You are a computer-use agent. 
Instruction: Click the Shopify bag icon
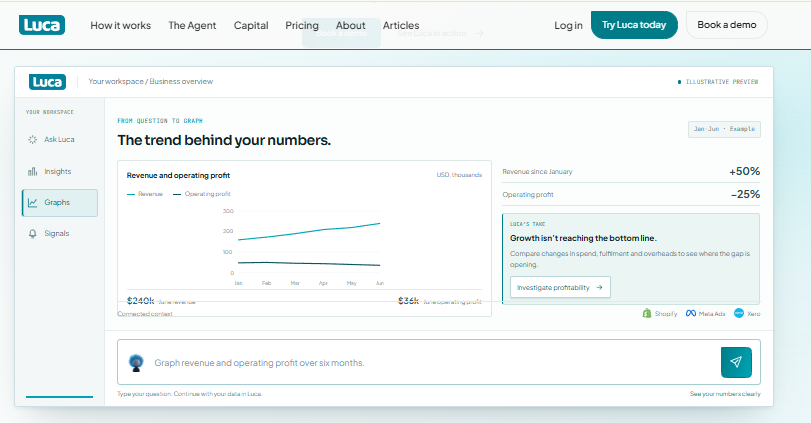pos(647,313)
